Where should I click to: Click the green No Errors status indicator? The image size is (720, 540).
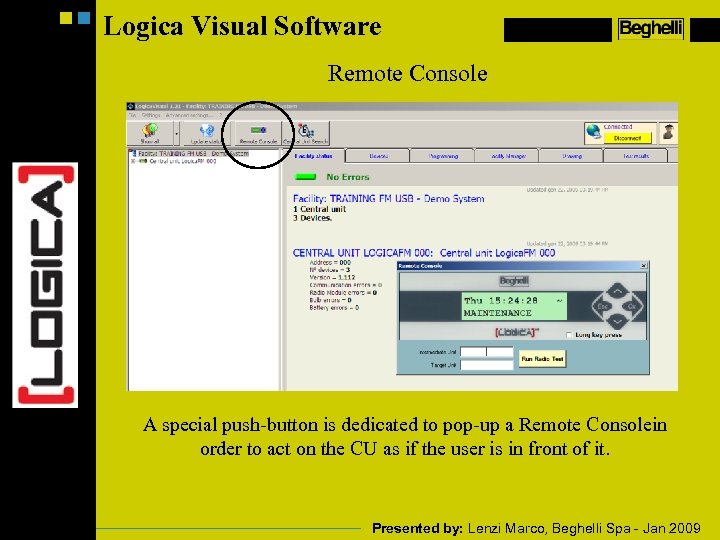click(305, 177)
